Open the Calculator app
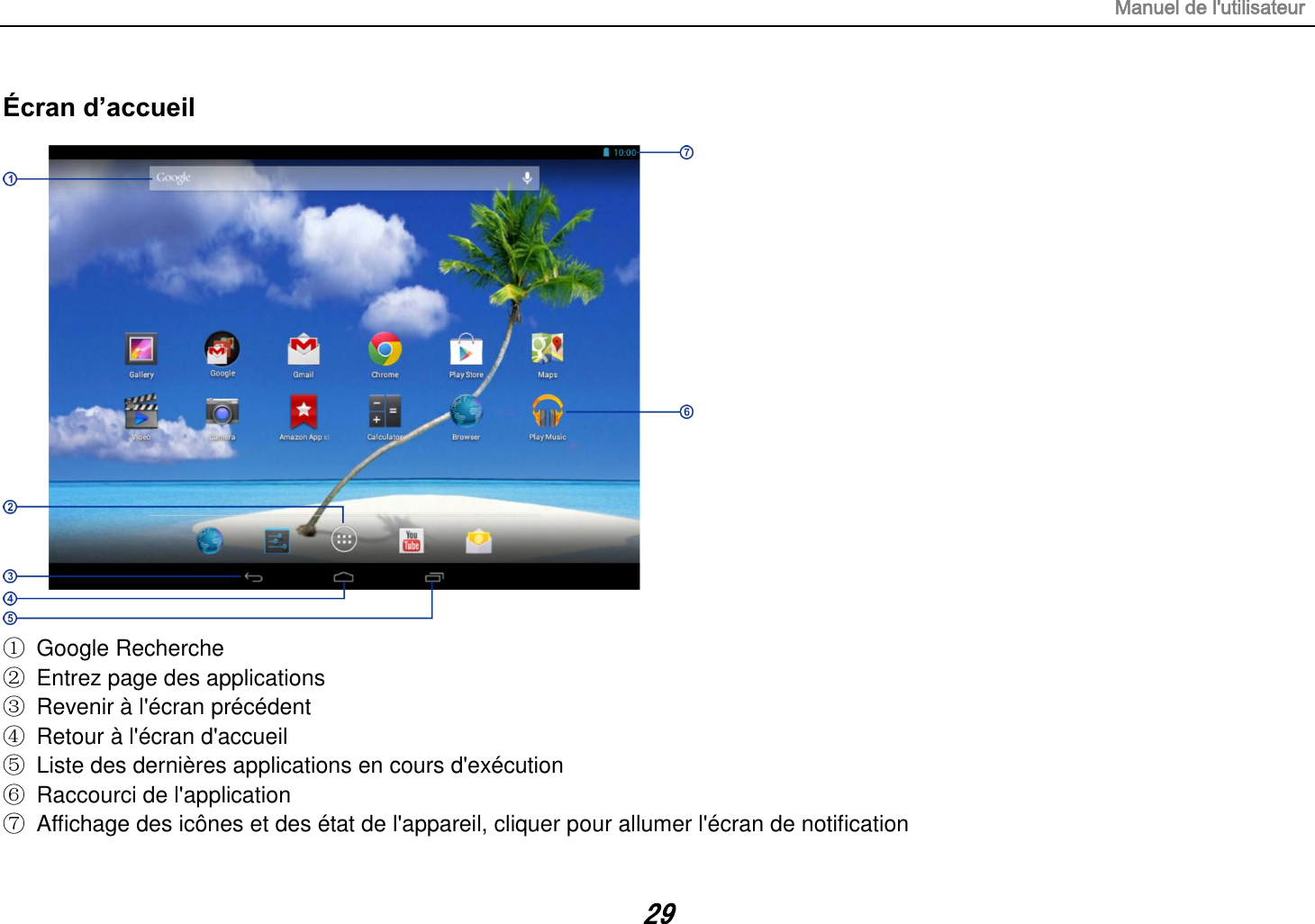1315x924 pixels. pyautogui.click(x=385, y=412)
